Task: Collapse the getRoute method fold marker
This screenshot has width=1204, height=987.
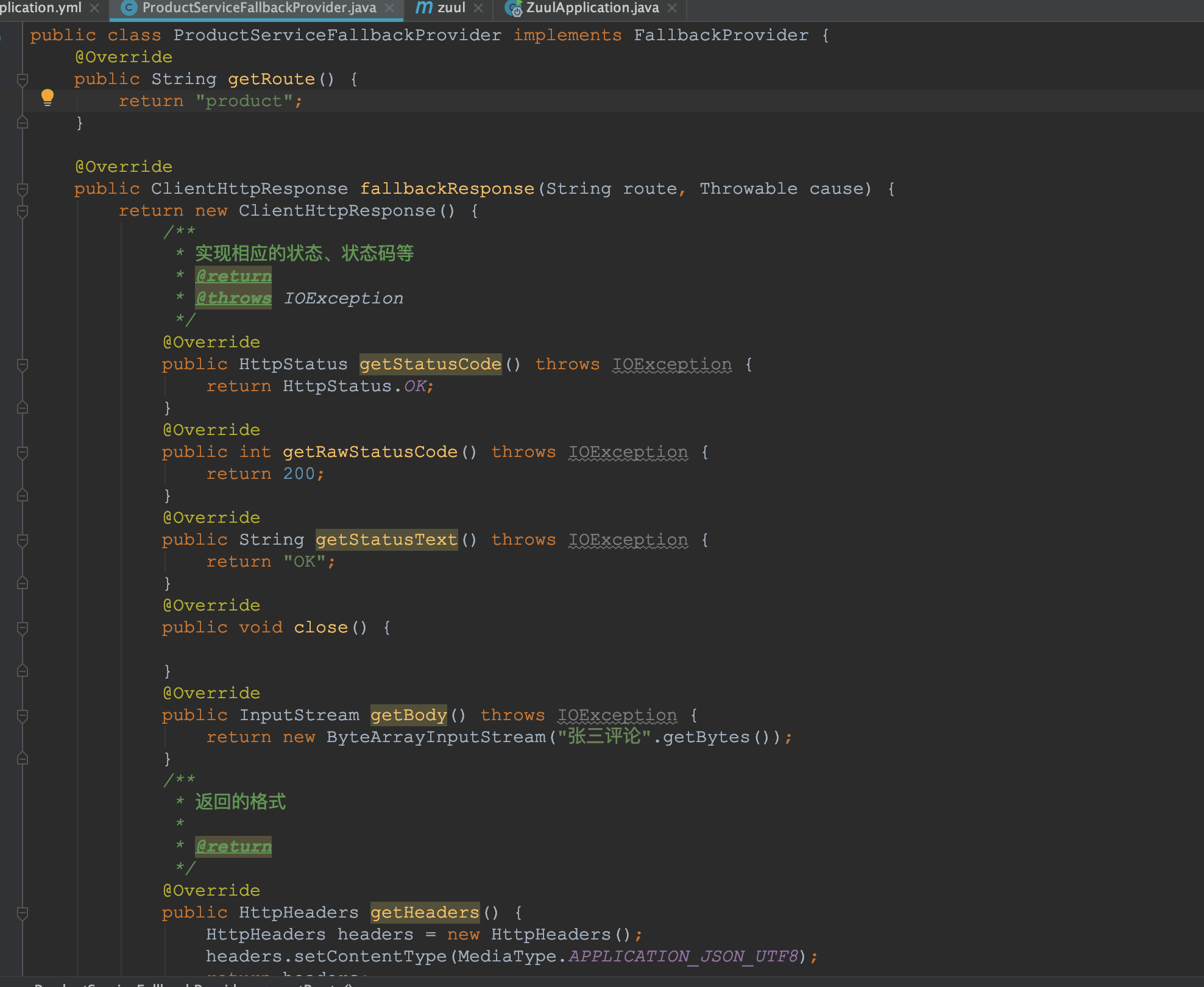Action: pyautogui.click(x=23, y=79)
